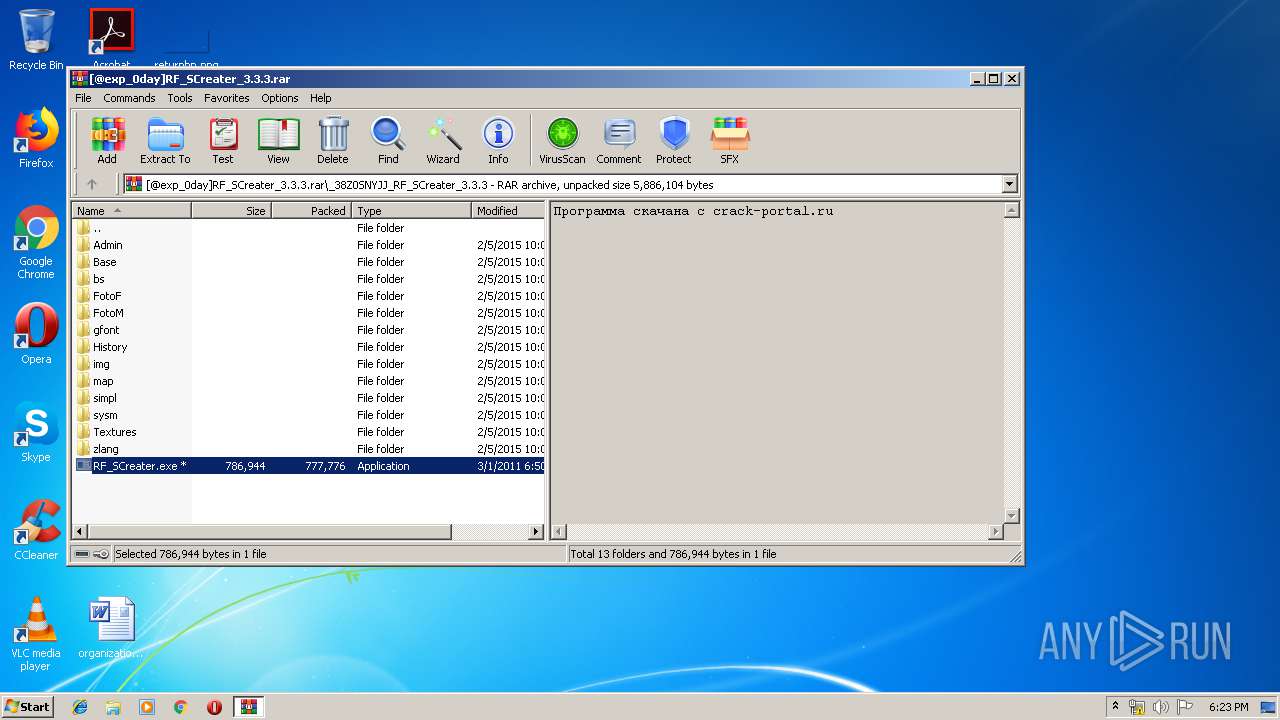Select the FotoF folder
Screen dimensions: 1280x720
(x=309, y=296)
